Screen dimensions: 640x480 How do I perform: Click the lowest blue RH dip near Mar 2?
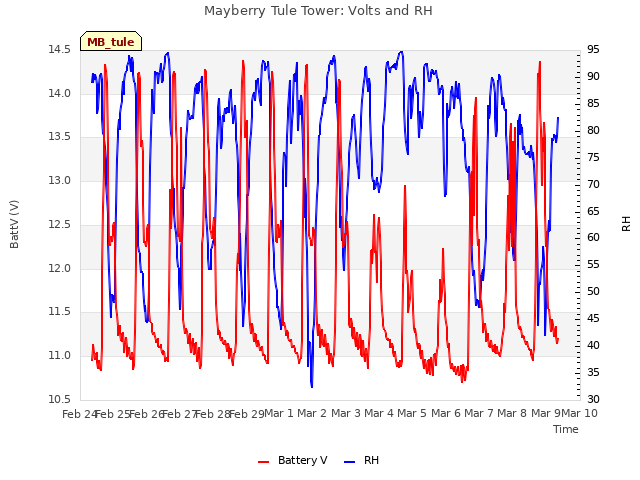coord(312,386)
